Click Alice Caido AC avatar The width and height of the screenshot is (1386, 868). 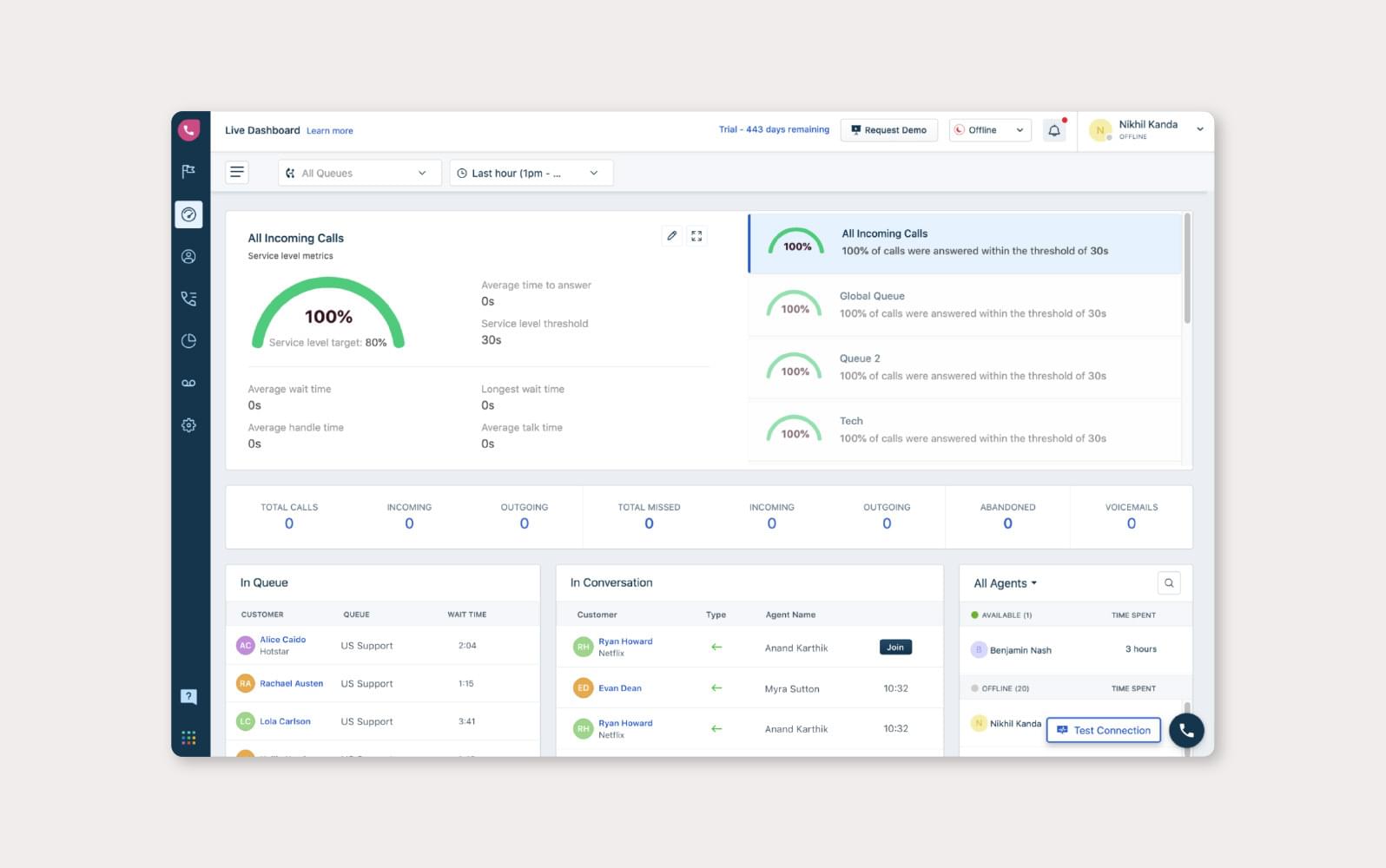tap(246, 646)
